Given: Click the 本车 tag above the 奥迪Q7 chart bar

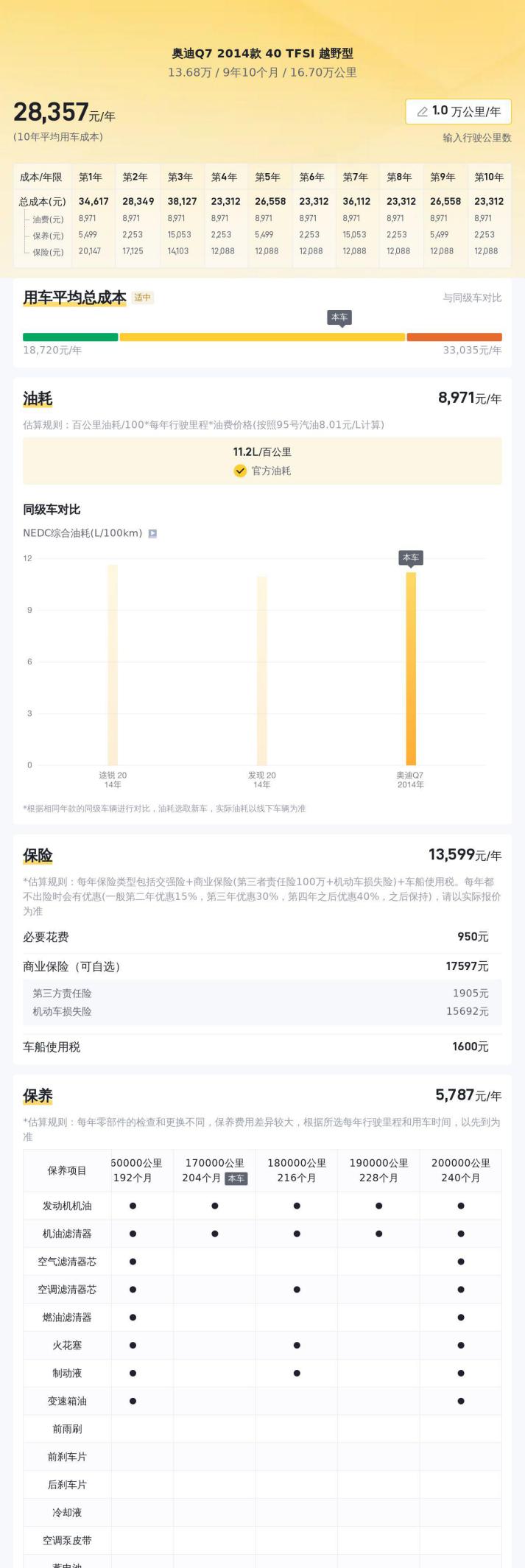Looking at the screenshot, I should 411,558.
